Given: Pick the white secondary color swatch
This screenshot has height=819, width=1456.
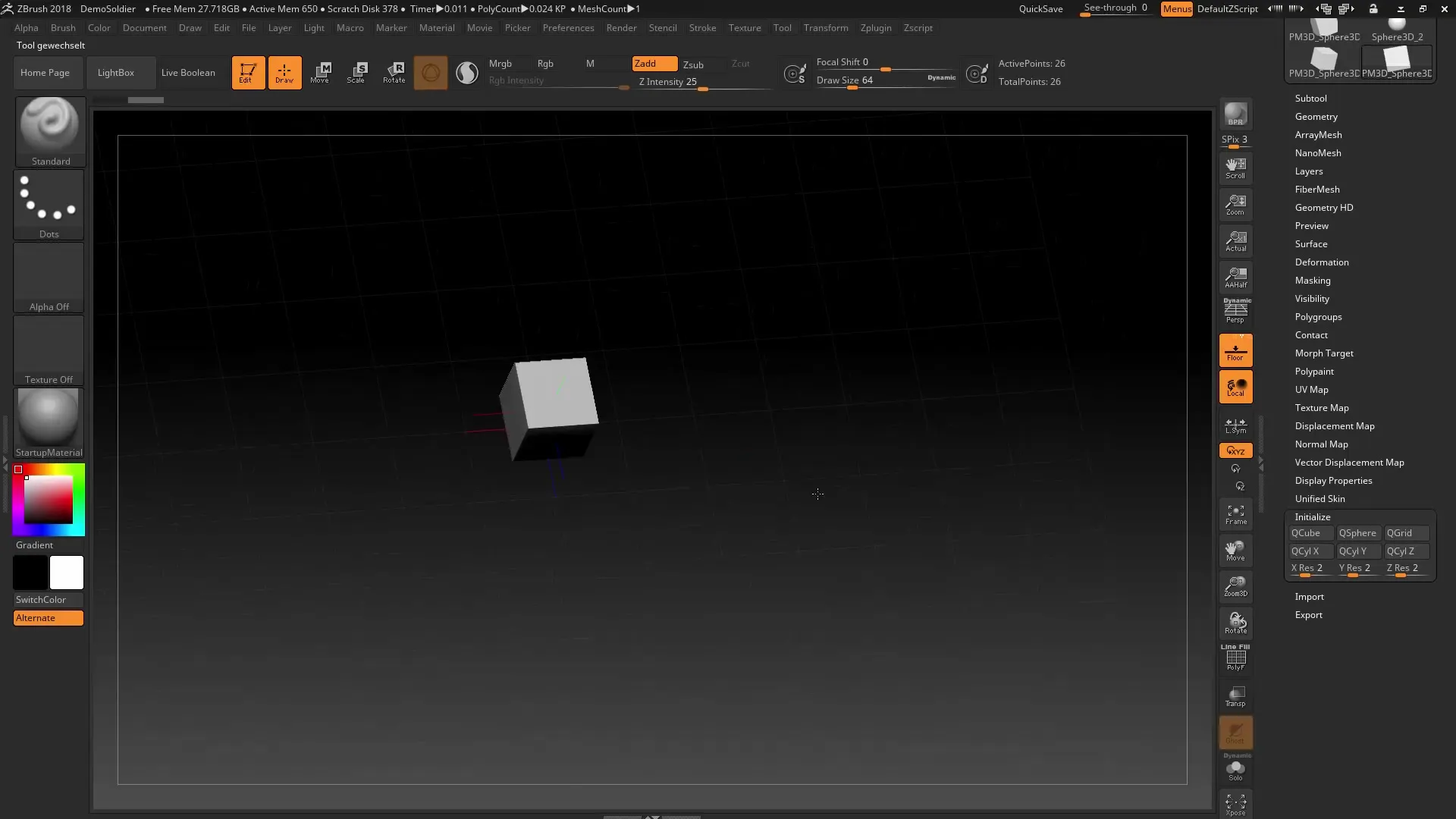Looking at the screenshot, I should 67,573.
